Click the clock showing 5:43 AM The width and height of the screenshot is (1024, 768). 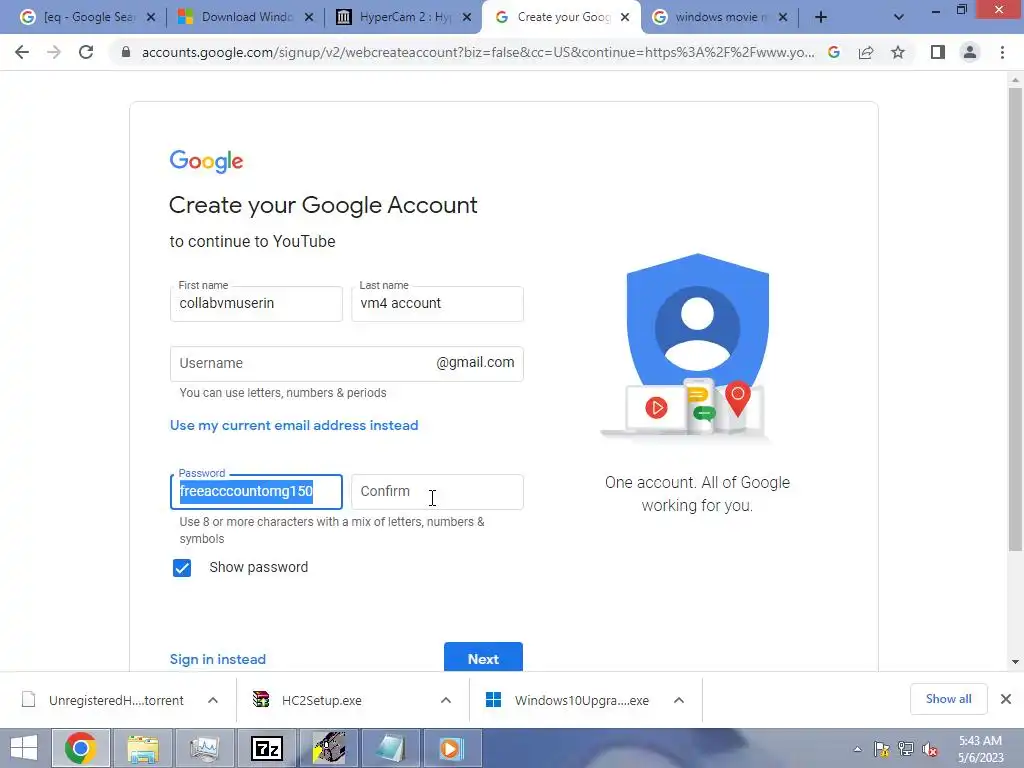tap(980, 741)
